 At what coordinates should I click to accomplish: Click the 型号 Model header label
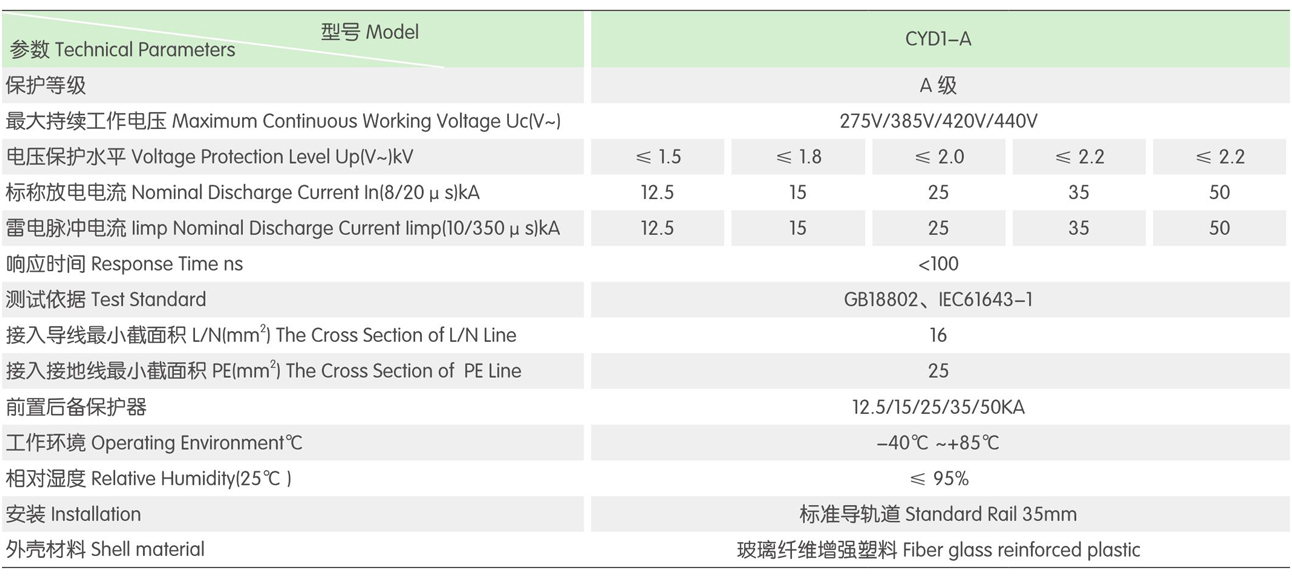pos(369,32)
